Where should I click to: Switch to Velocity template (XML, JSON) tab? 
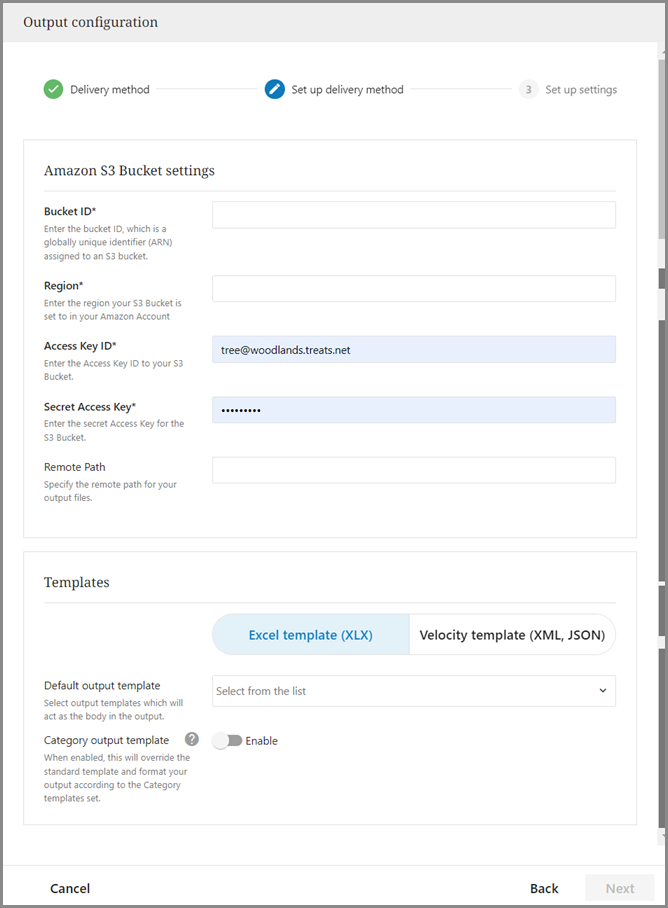tap(513, 635)
